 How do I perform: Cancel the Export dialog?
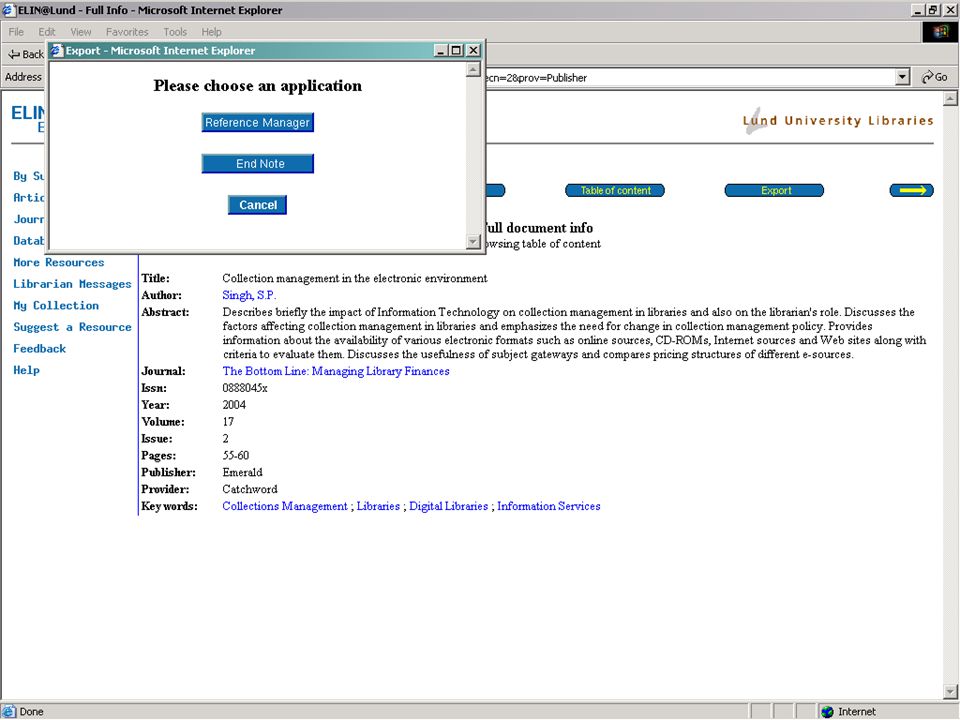point(257,205)
